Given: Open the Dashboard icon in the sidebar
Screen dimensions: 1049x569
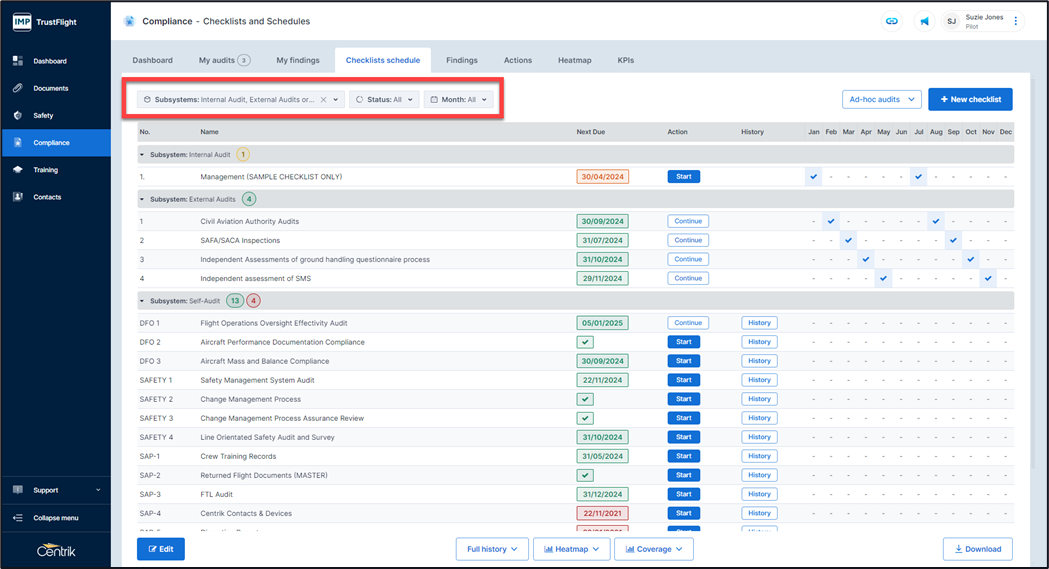Looking at the screenshot, I should click(x=18, y=61).
